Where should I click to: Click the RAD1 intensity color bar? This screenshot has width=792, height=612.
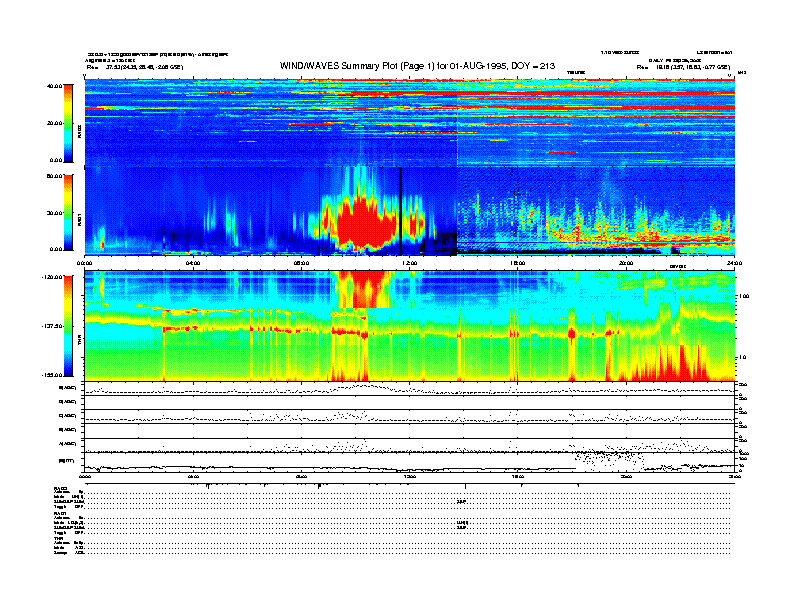pos(68,212)
